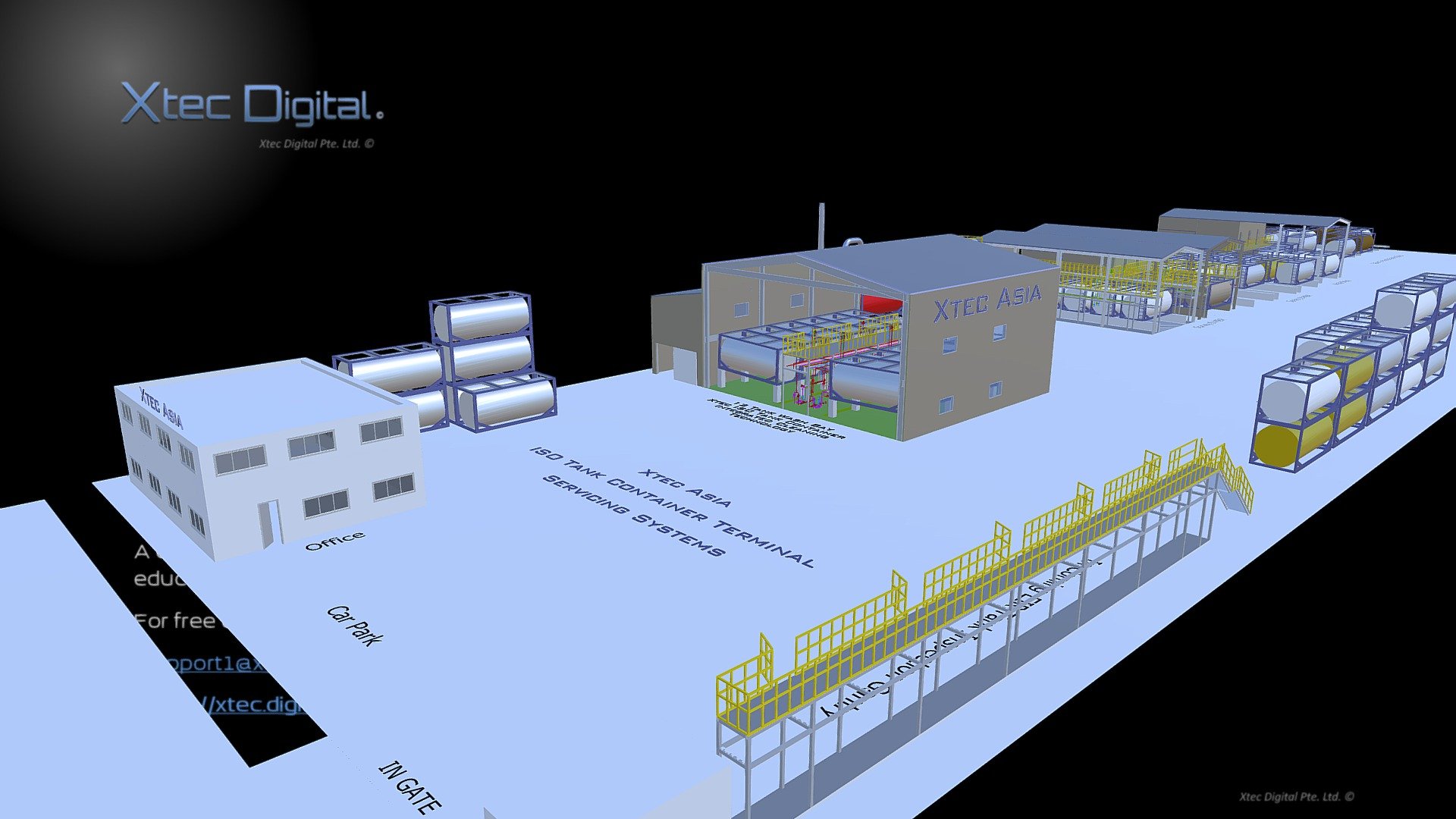This screenshot has height=819, width=1456.
Task: Click the red equipment inside the wash bay
Action: click(881, 303)
